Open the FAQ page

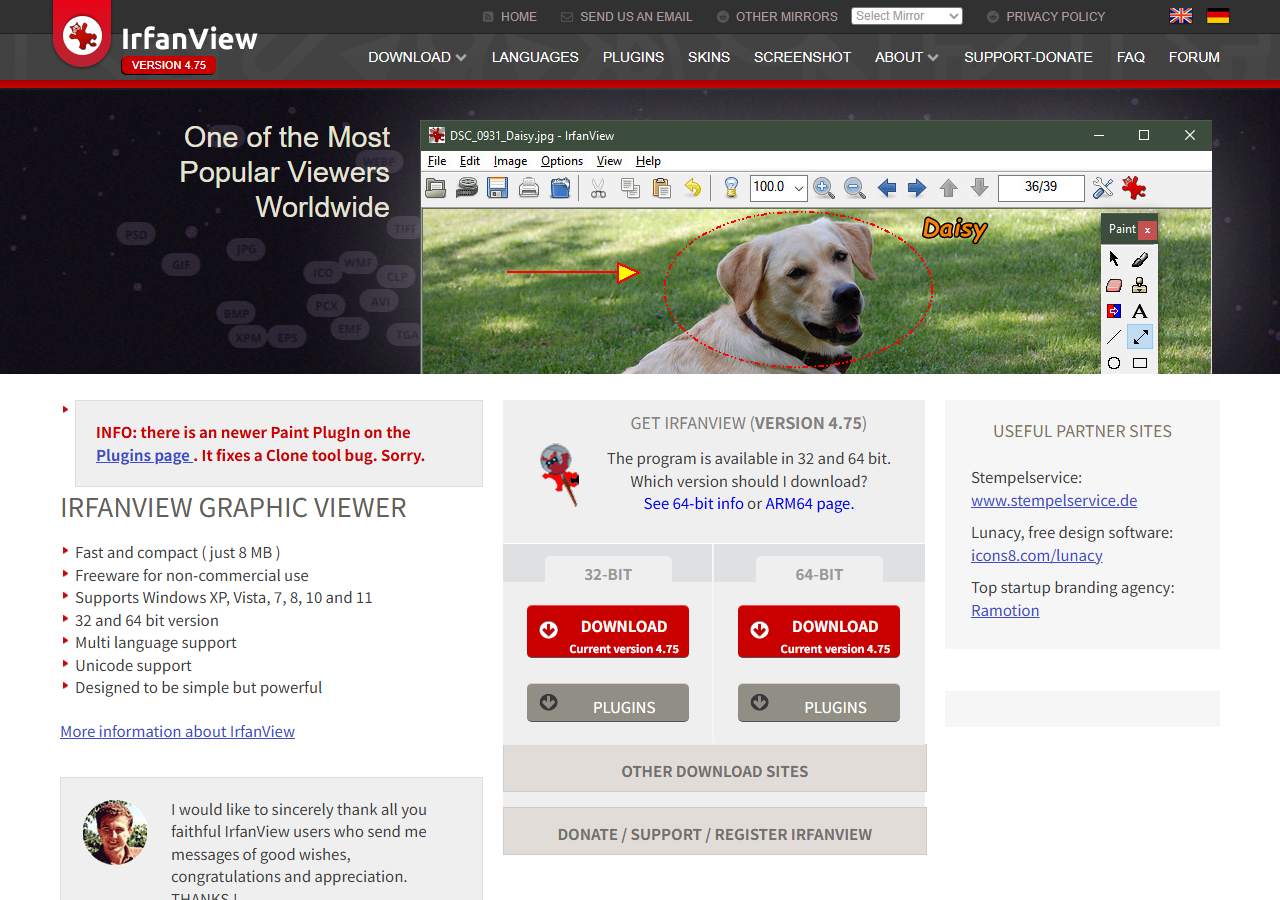(x=1131, y=57)
